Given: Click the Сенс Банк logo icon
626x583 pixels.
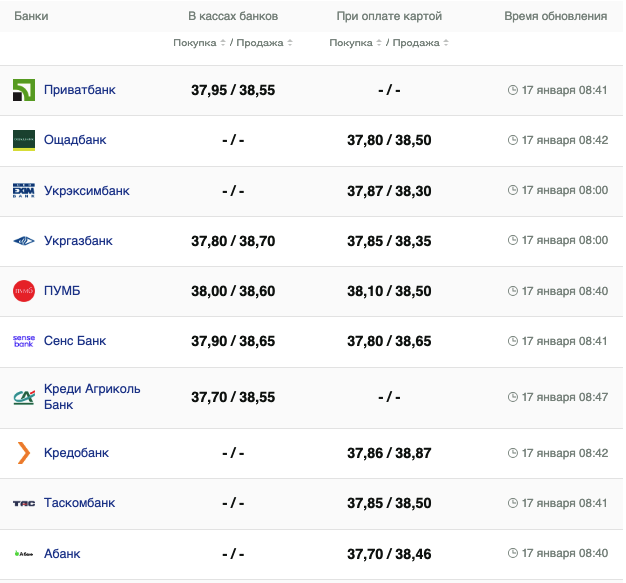Looking at the screenshot, I should click(24, 341).
